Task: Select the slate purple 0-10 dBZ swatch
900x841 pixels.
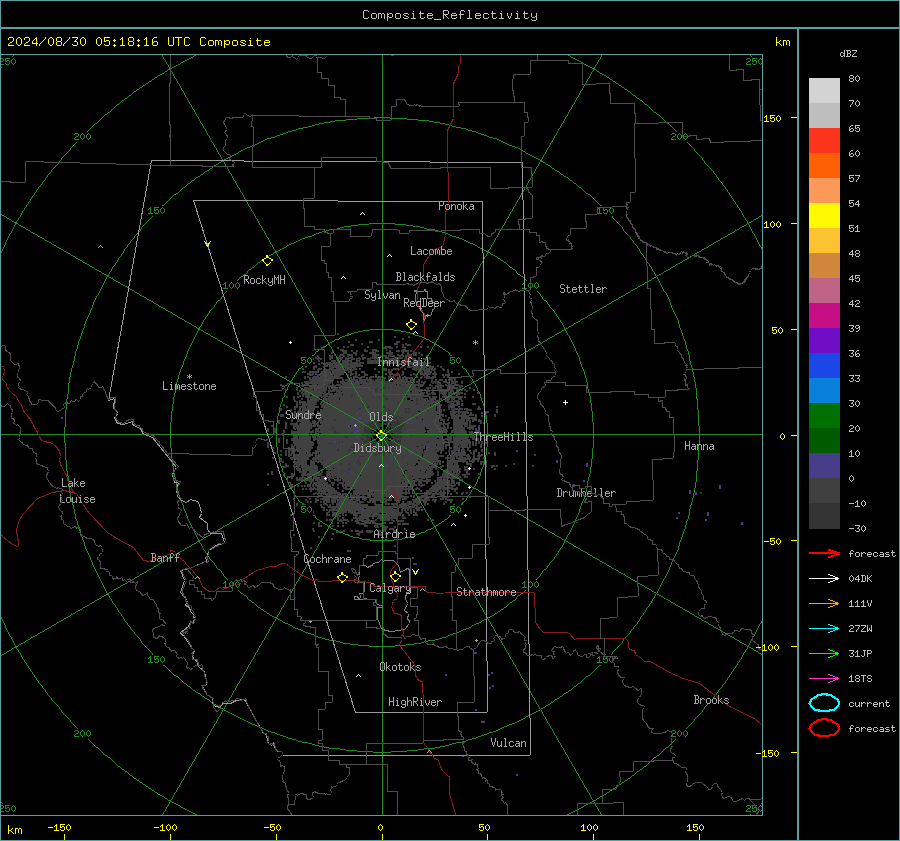Action: click(x=824, y=466)
